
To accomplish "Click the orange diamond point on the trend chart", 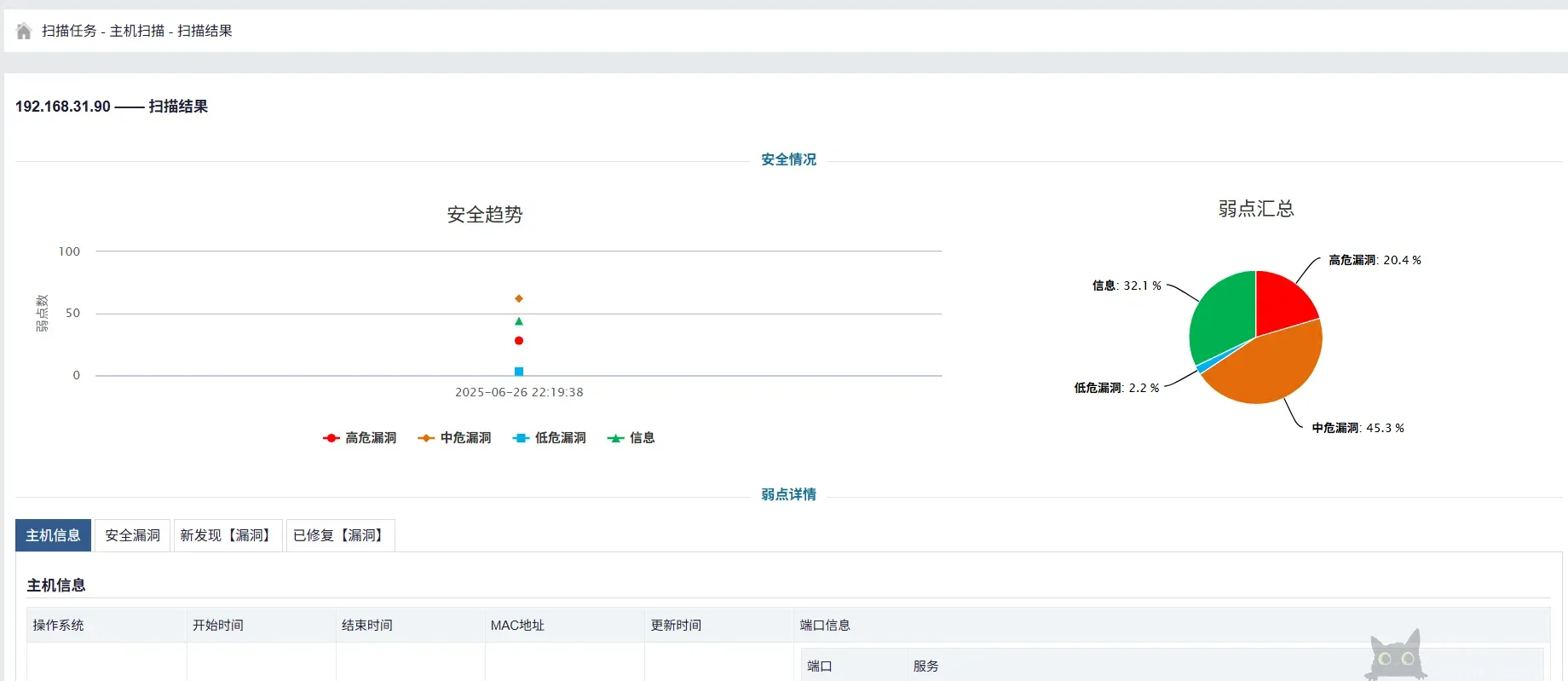I will coord(519,298).
